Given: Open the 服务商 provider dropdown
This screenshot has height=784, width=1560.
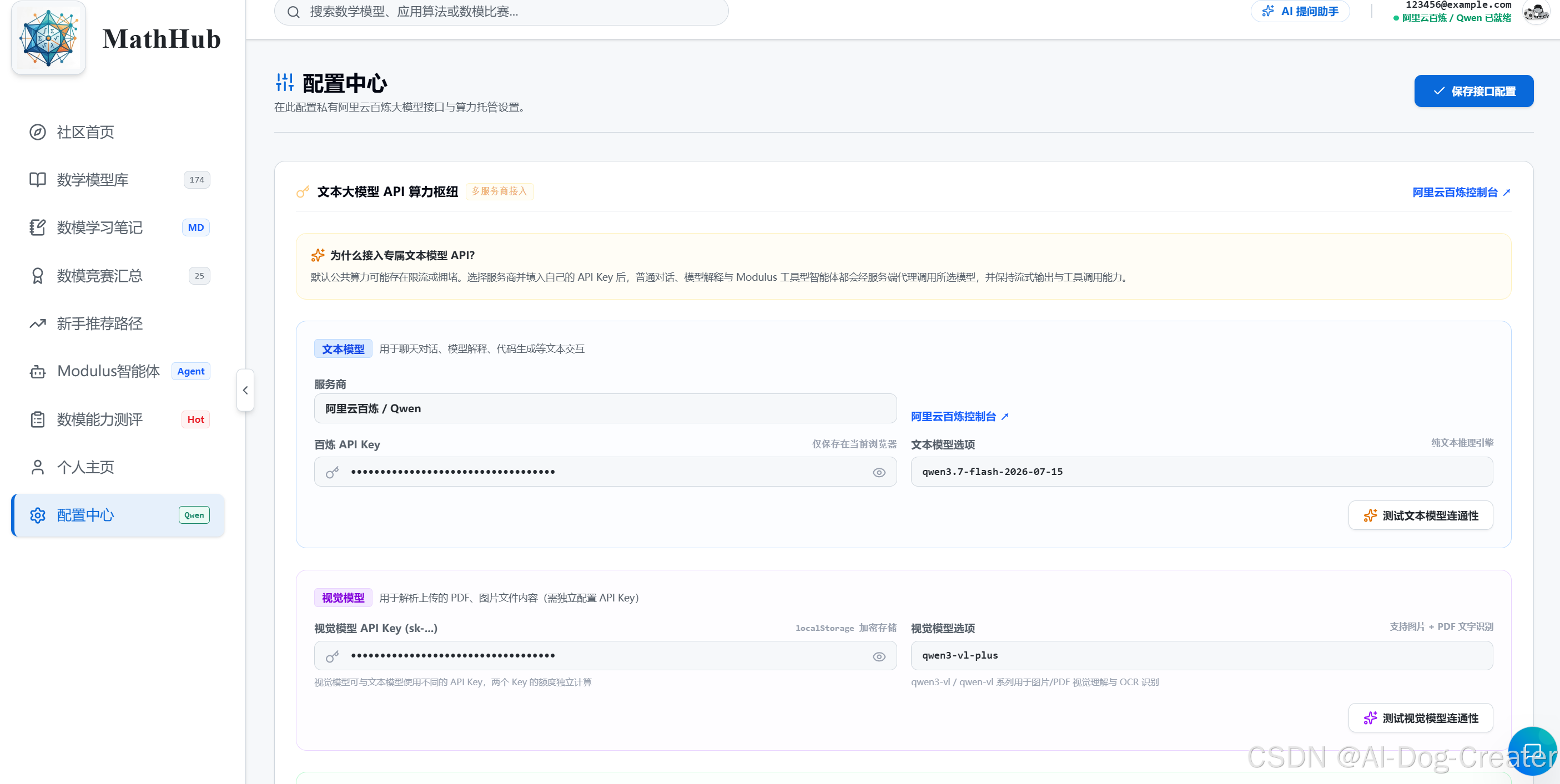Looking at the screenshot, I should coord(606,409).
